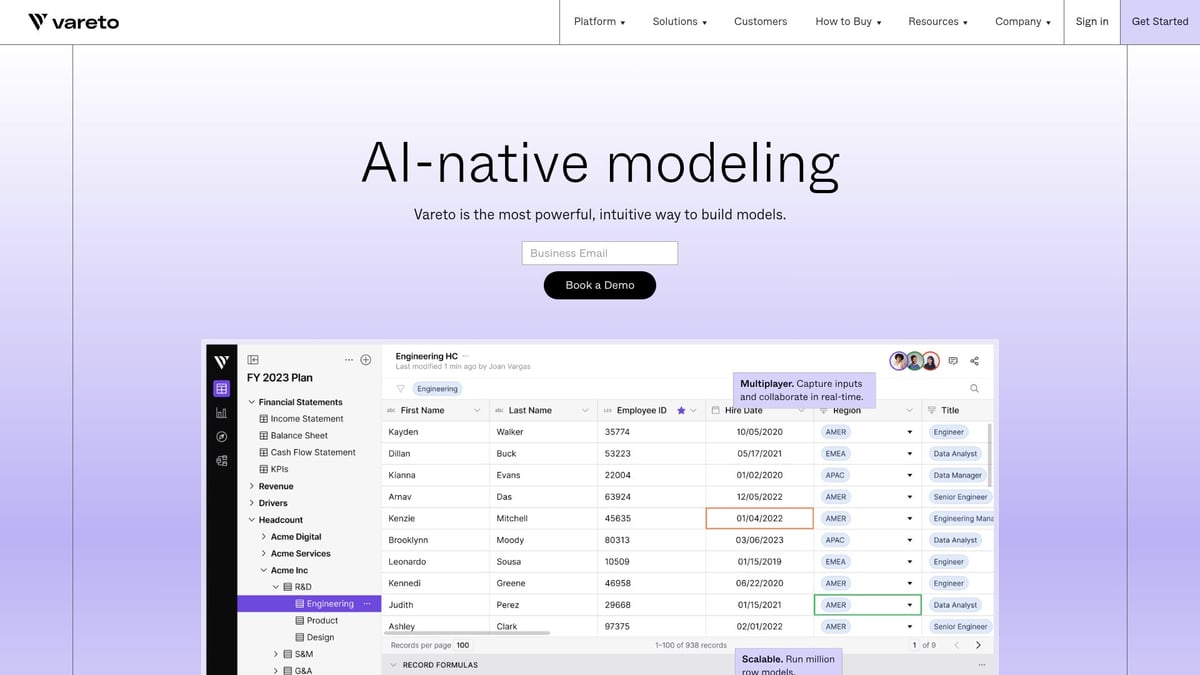The width and height of the screenshot is (1200, 675).
Task: Open the Platform menu in the navigation
Action: coord(599,22)
